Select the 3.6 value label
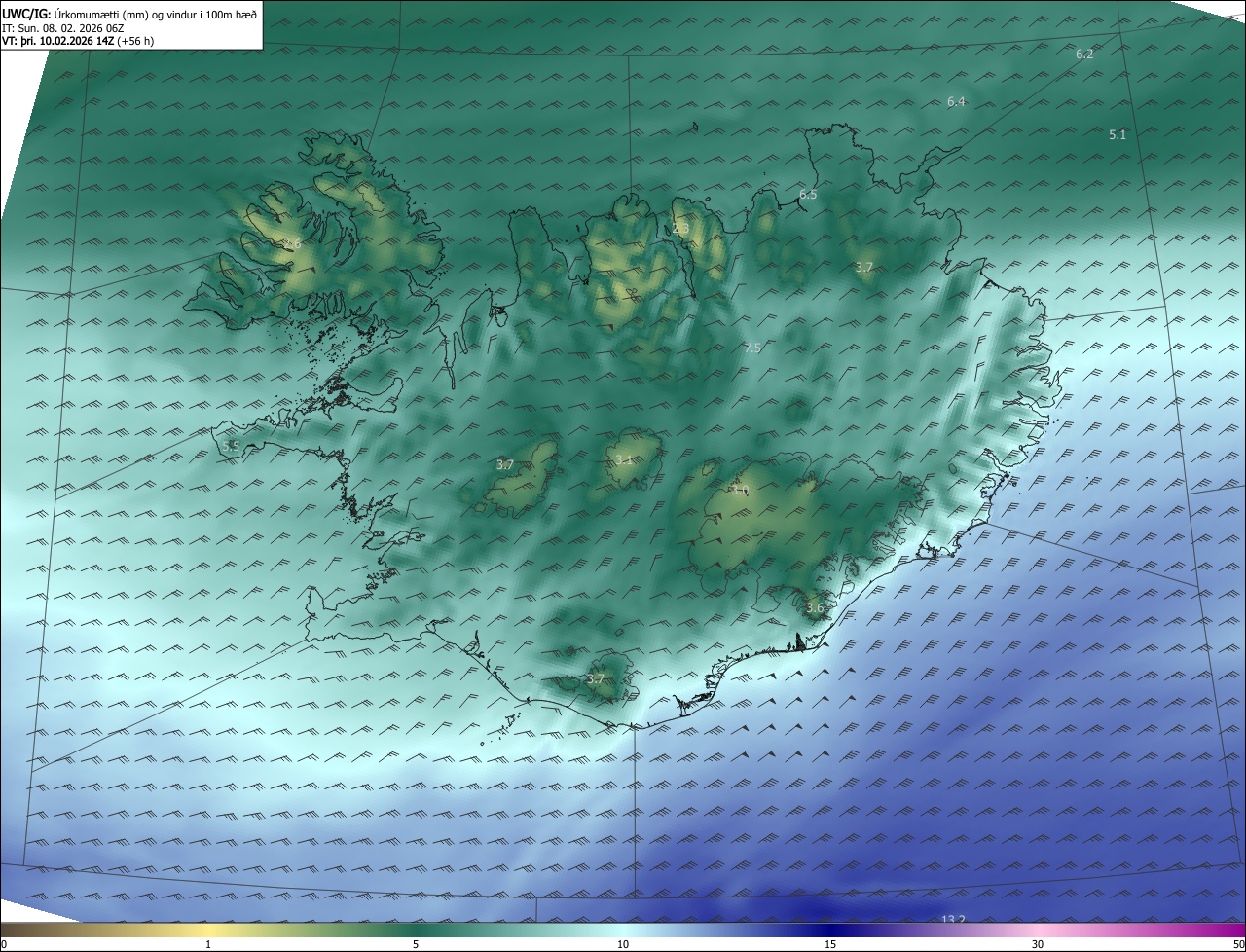The width and height of the screenshot is (1246, 952). click(x=815, y=608)
